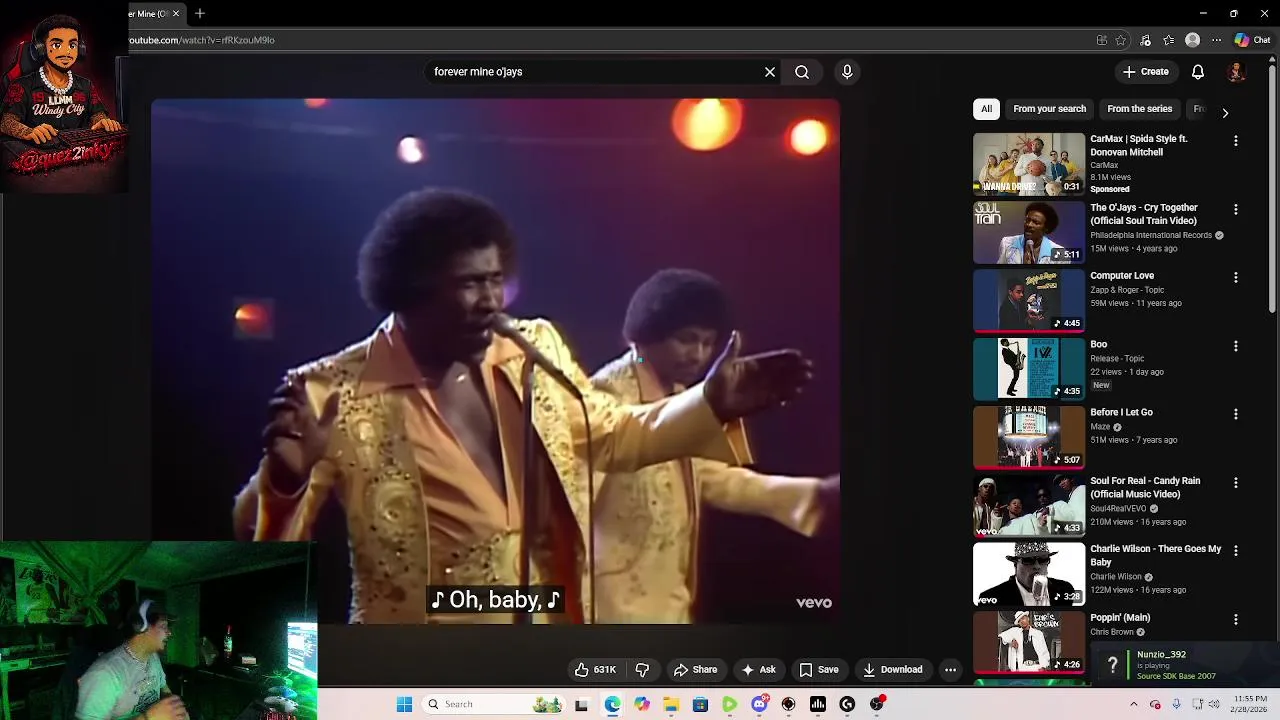Open options for Candy Rain video
Image resolution: width=1280 pixels, height=720 pixels.
tap(1236, 483)
